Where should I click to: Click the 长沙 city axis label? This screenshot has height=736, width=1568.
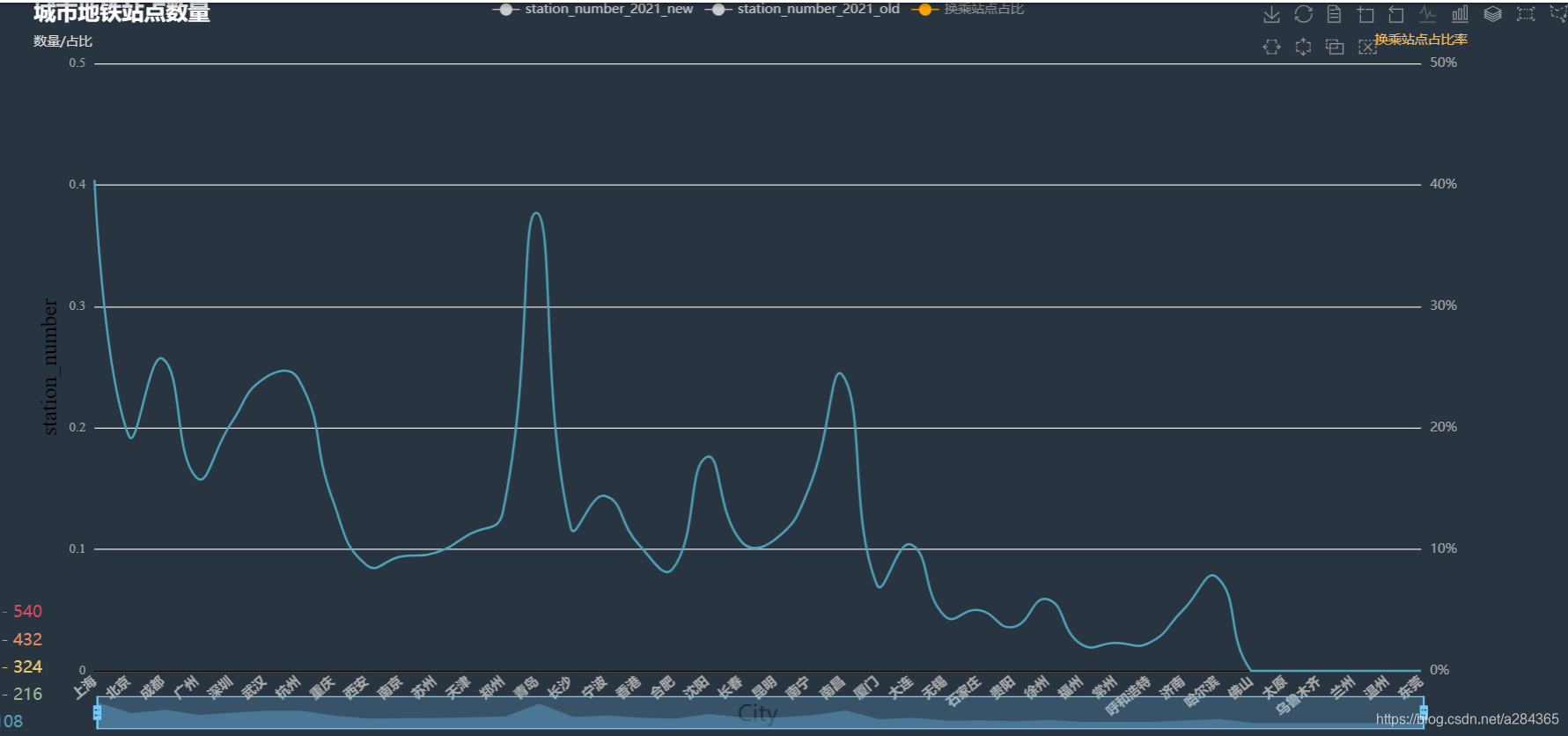(x=559, y=687)
